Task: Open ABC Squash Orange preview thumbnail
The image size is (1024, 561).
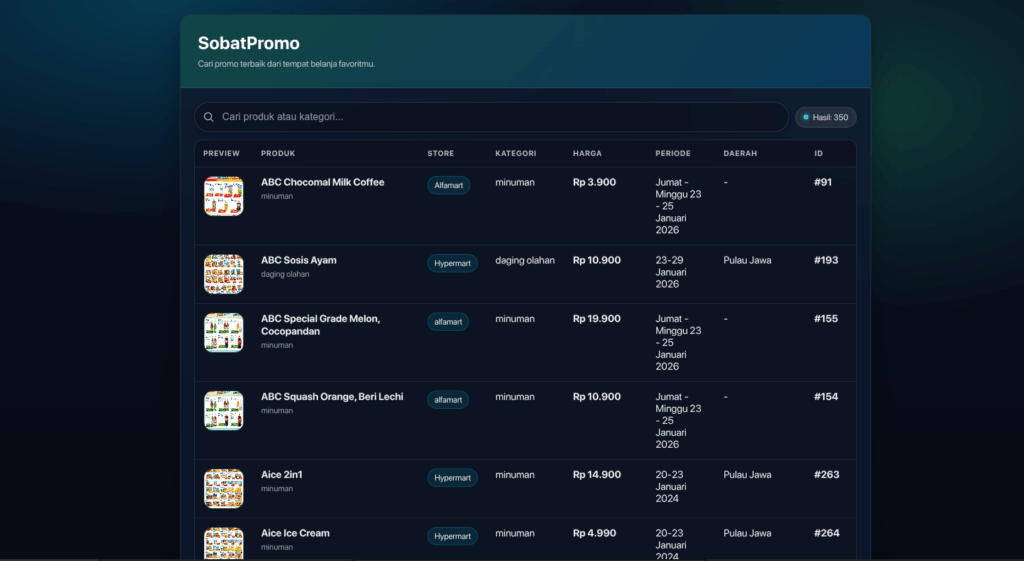Action: pyautogui.click(x=223, y=411)
